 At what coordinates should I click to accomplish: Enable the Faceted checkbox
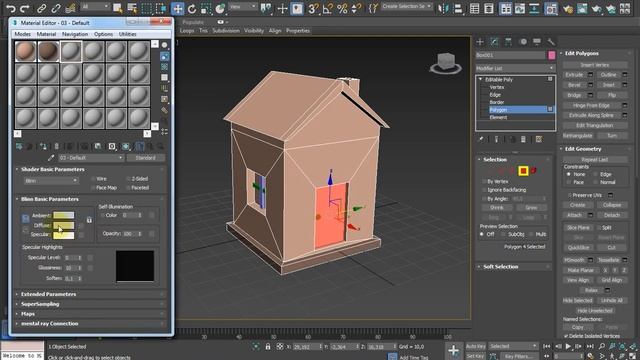tap(128, 188)
